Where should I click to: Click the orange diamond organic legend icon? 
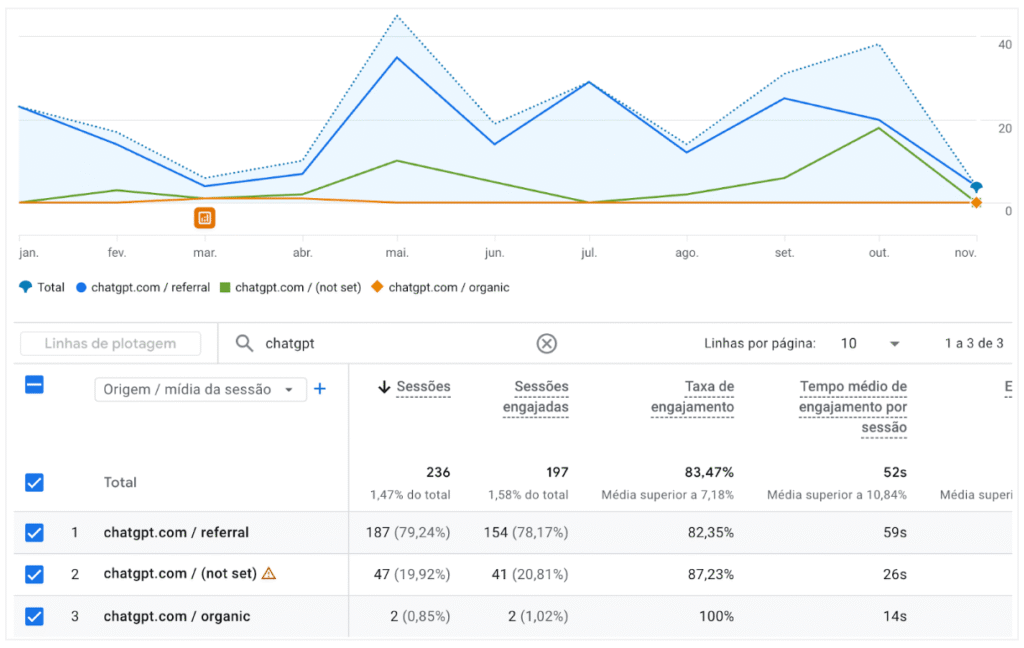(x=377, y=287)
